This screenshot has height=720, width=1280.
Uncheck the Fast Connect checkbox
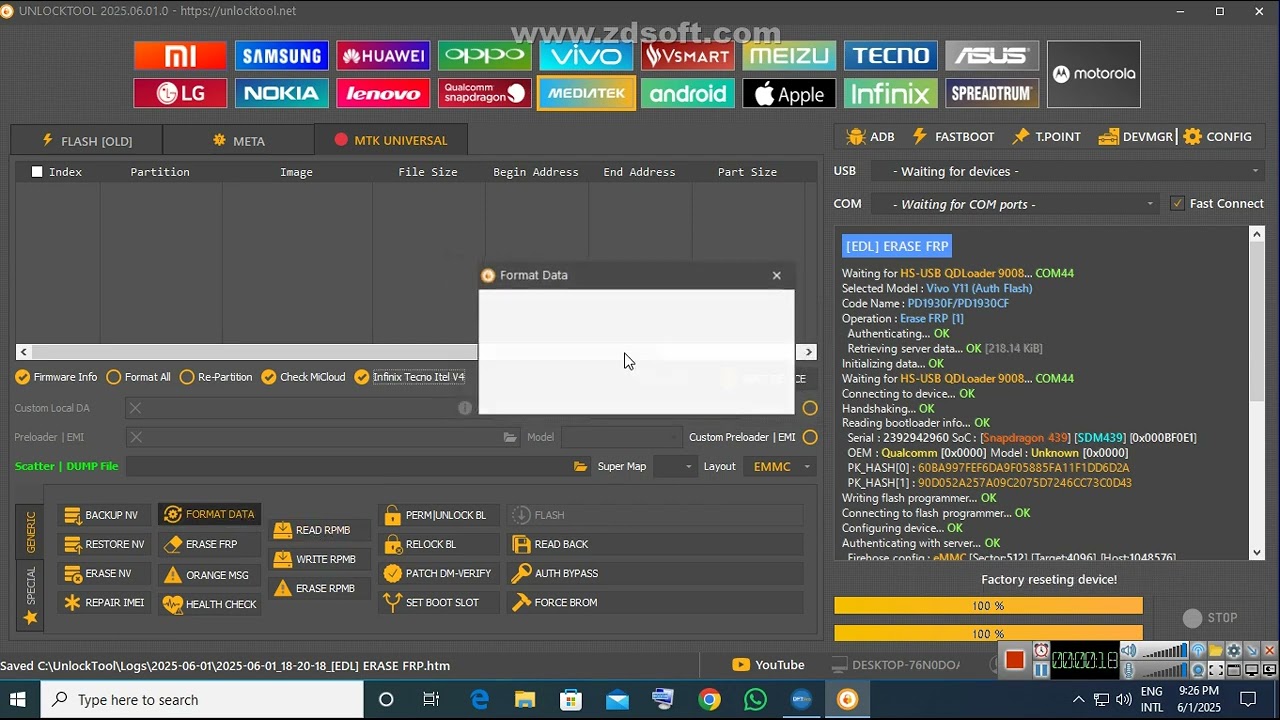pyautogui.click(x=1177, y=204)
